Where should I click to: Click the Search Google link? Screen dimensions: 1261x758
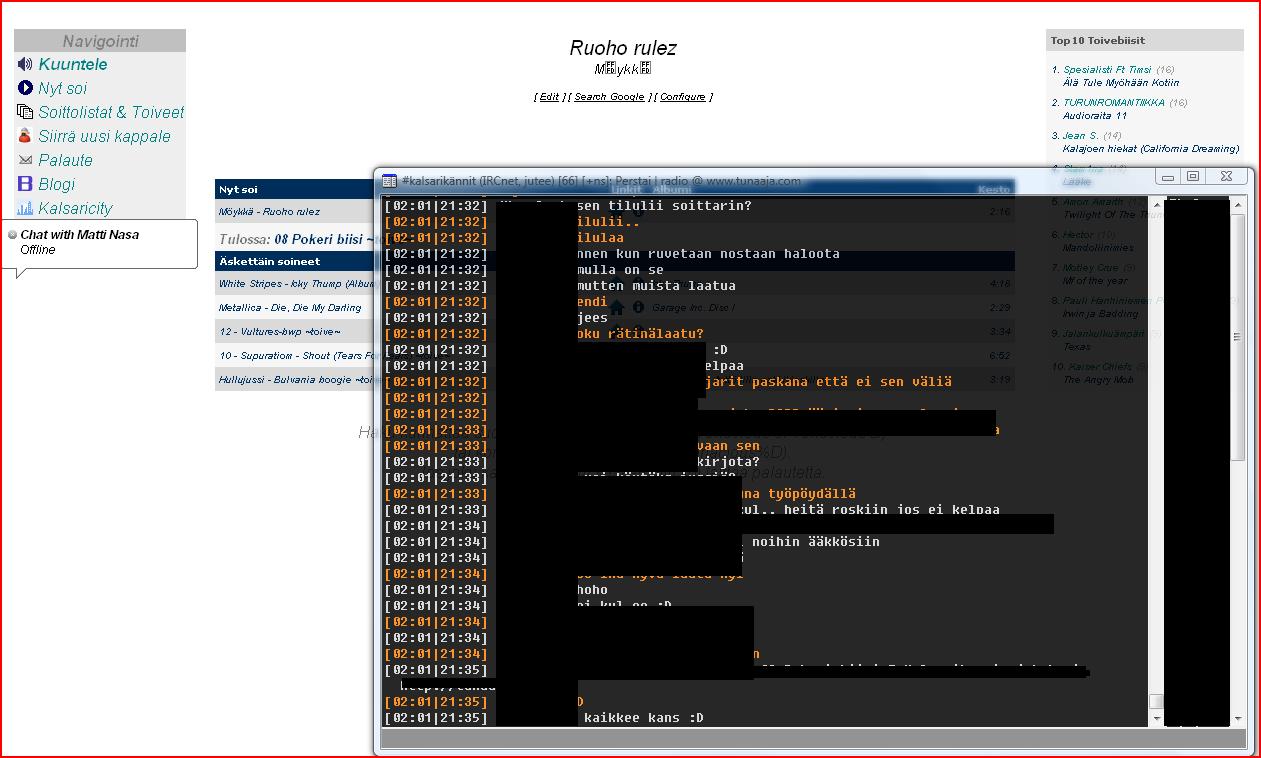click(609, 97)
